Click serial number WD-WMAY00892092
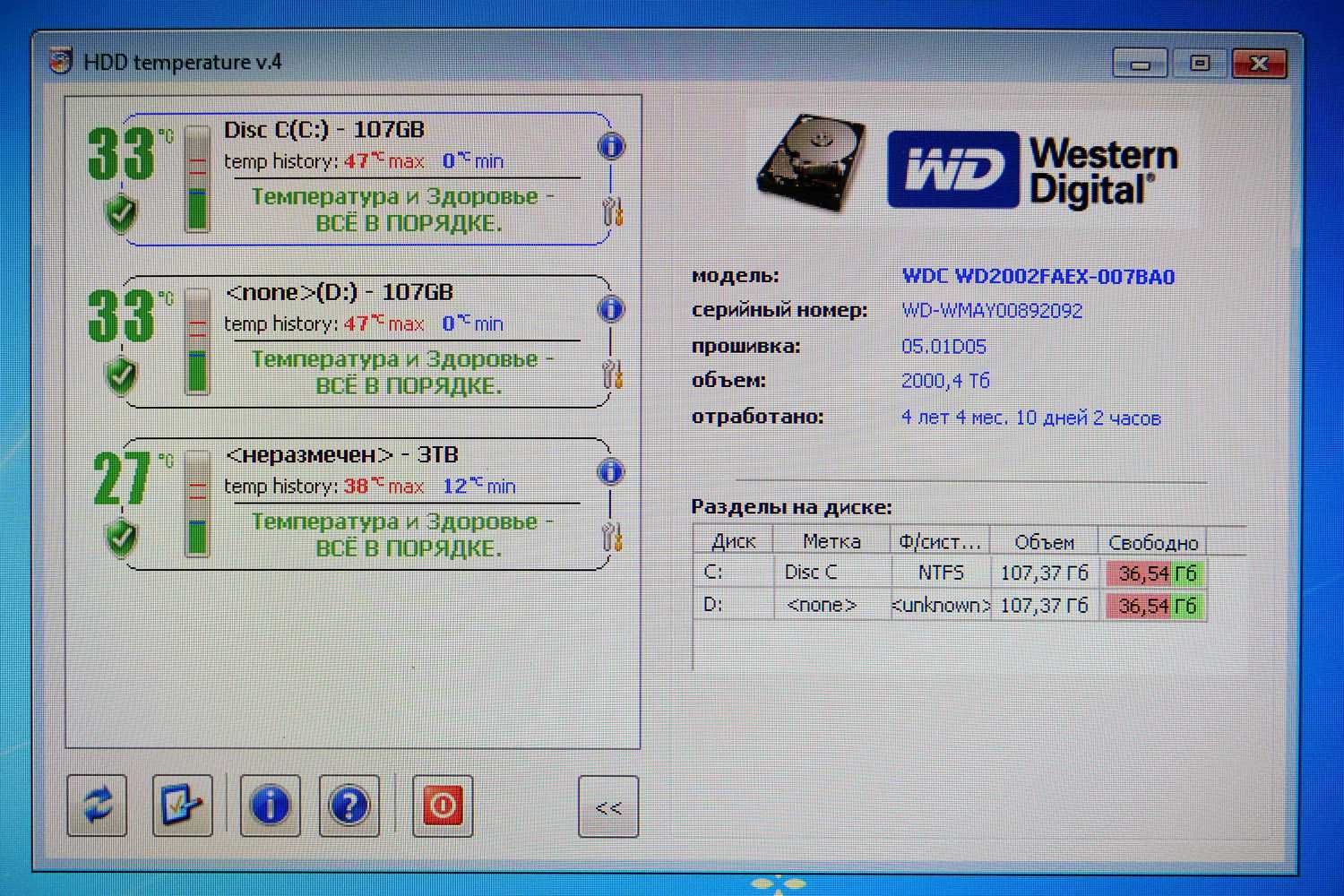 992,311
